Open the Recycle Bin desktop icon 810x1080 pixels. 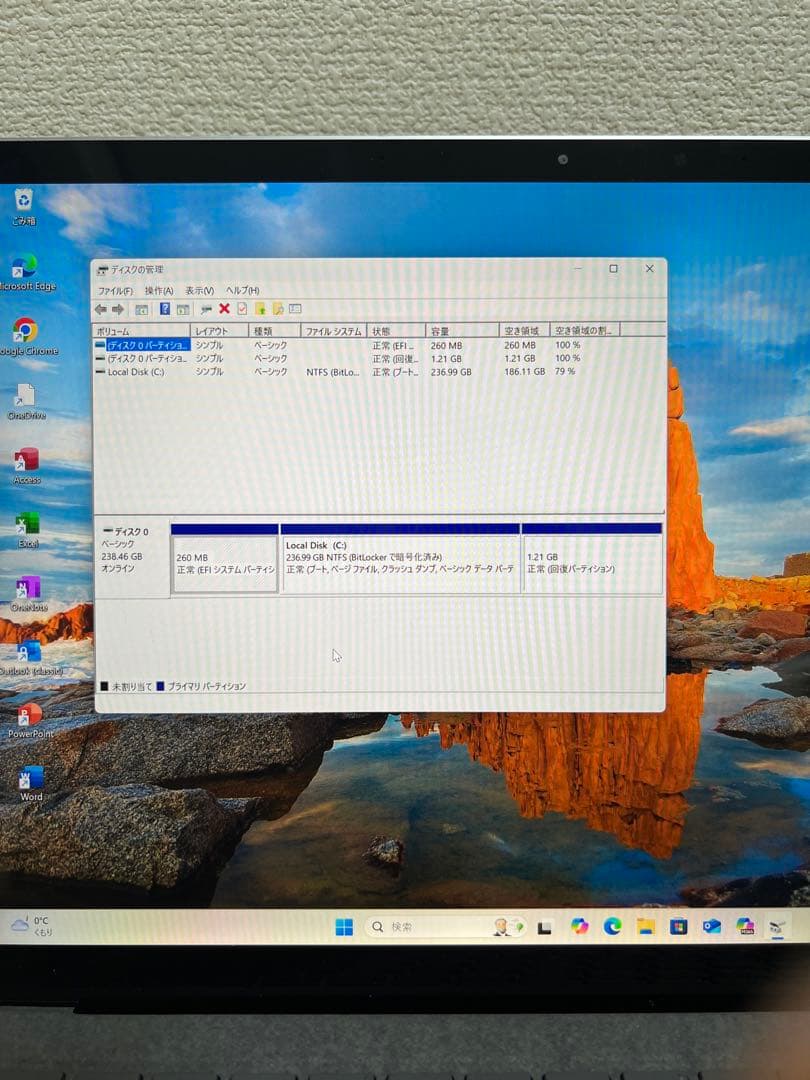[24, 203]
